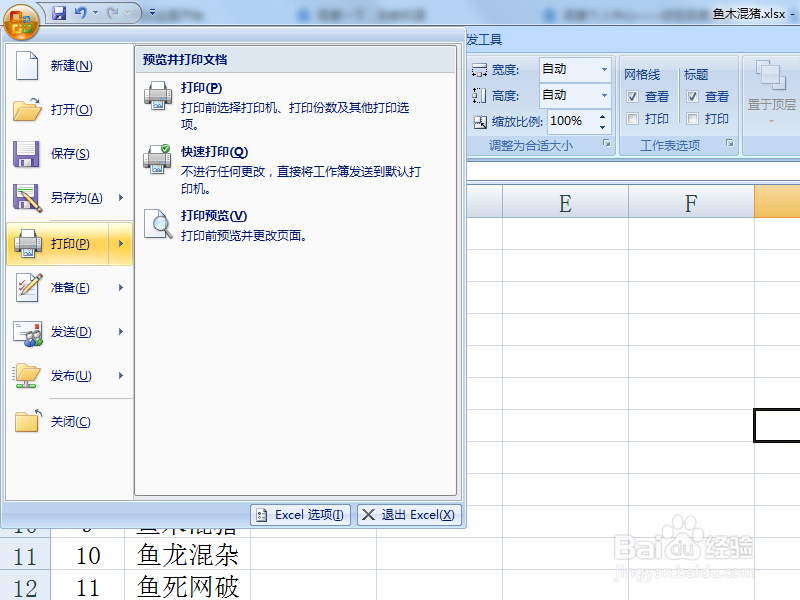Click the printer icon beside 打印(P) option
The width and height of the screenshot is (800, 600).
158,95
